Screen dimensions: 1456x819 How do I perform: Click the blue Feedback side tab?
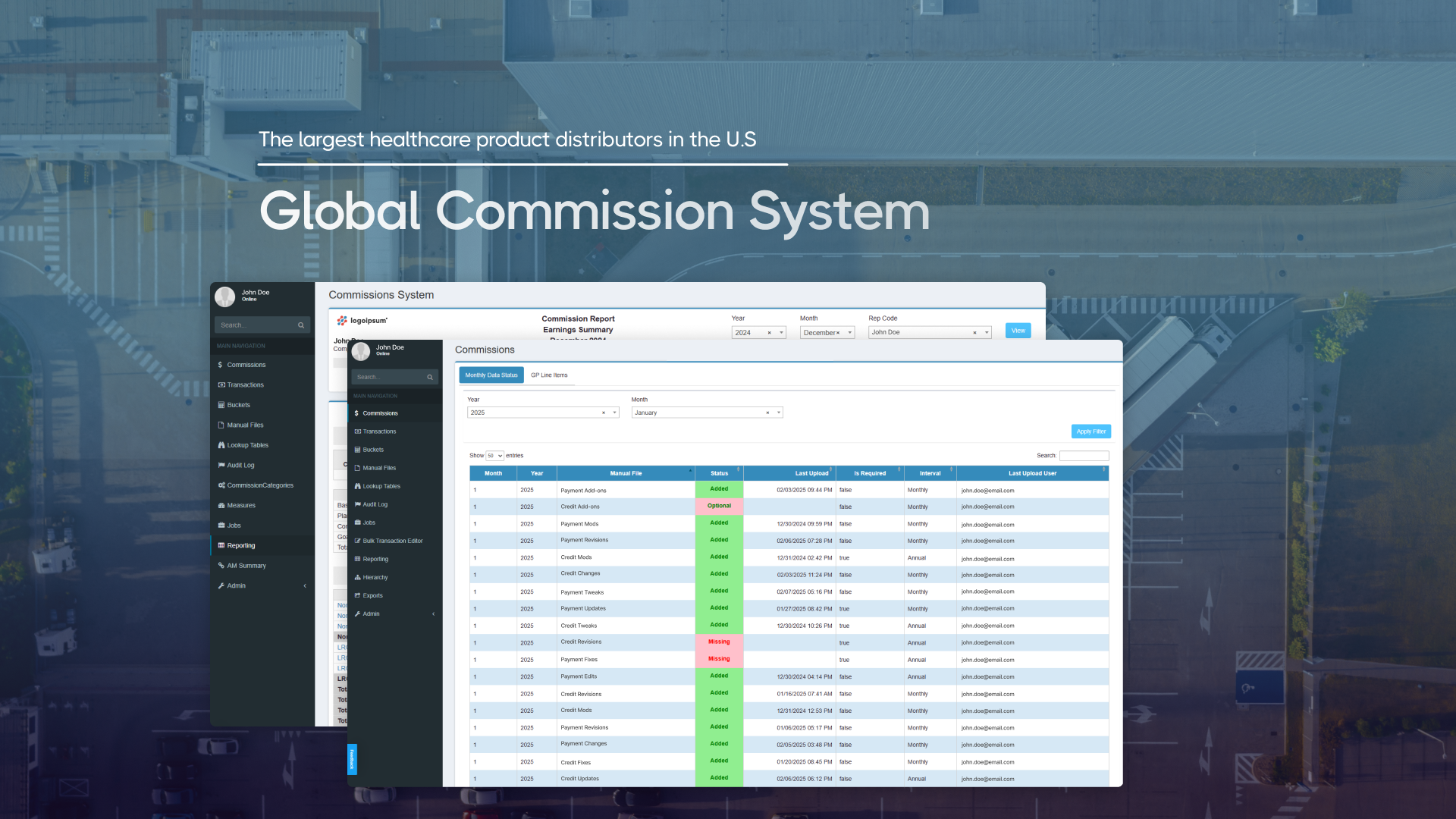click(352, 759)
